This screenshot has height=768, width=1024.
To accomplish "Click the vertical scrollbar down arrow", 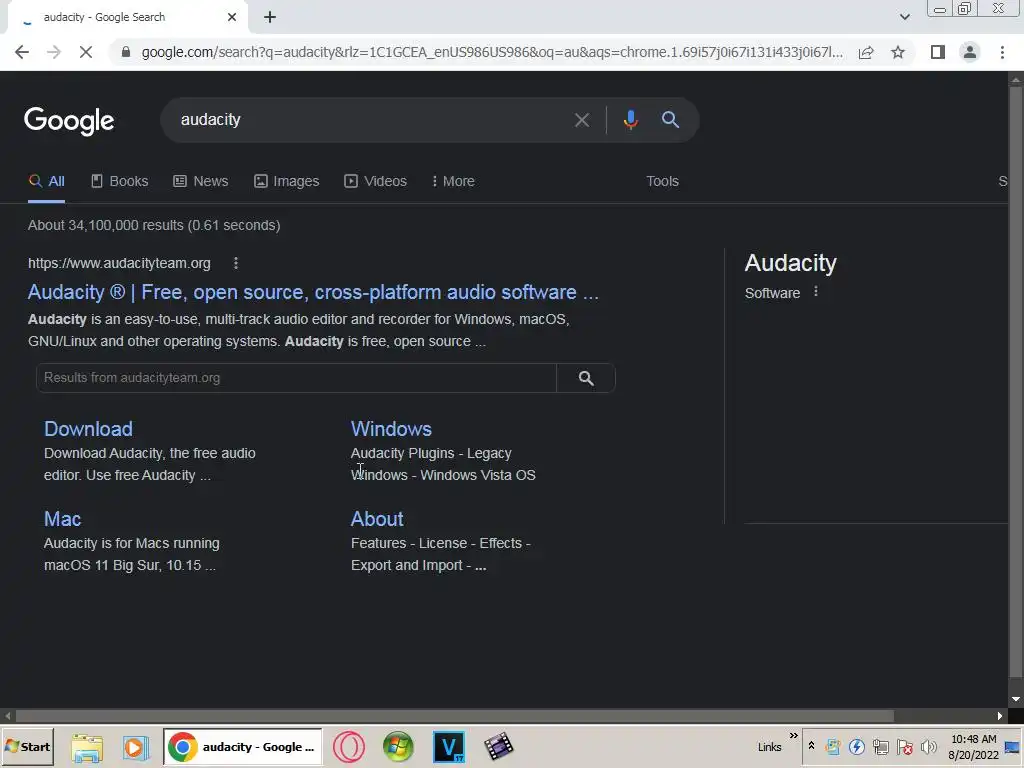I will tap(1016, 699).
